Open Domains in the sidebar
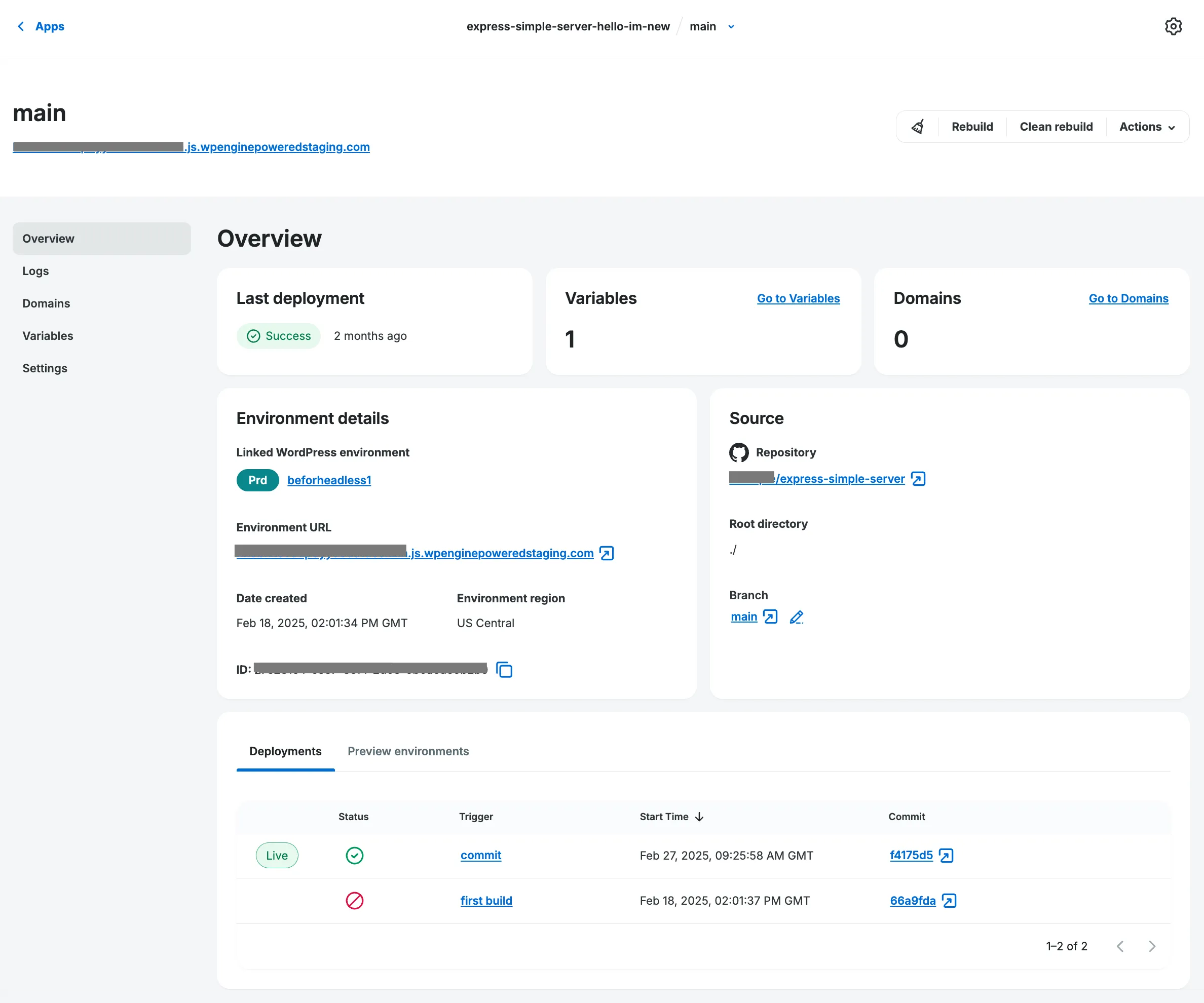The width and height of the screenshot is (1204, 1003). pyautogui.click(x=46, y=303)
